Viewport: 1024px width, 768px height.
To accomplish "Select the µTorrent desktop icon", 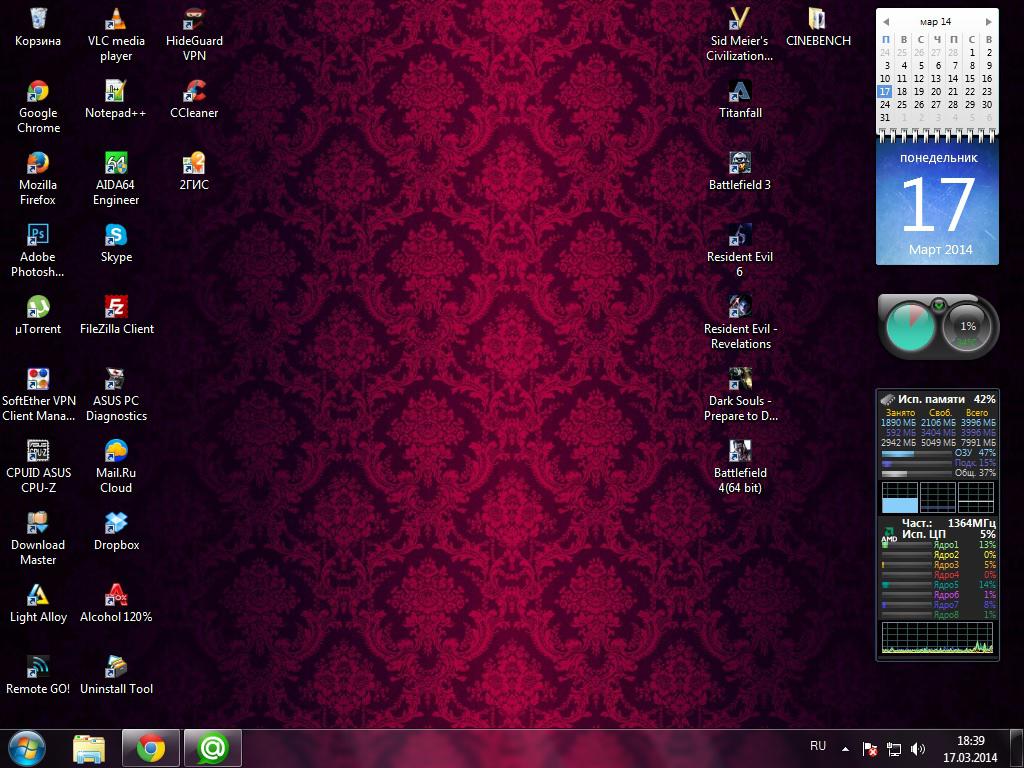I will [x=38, y=314].
